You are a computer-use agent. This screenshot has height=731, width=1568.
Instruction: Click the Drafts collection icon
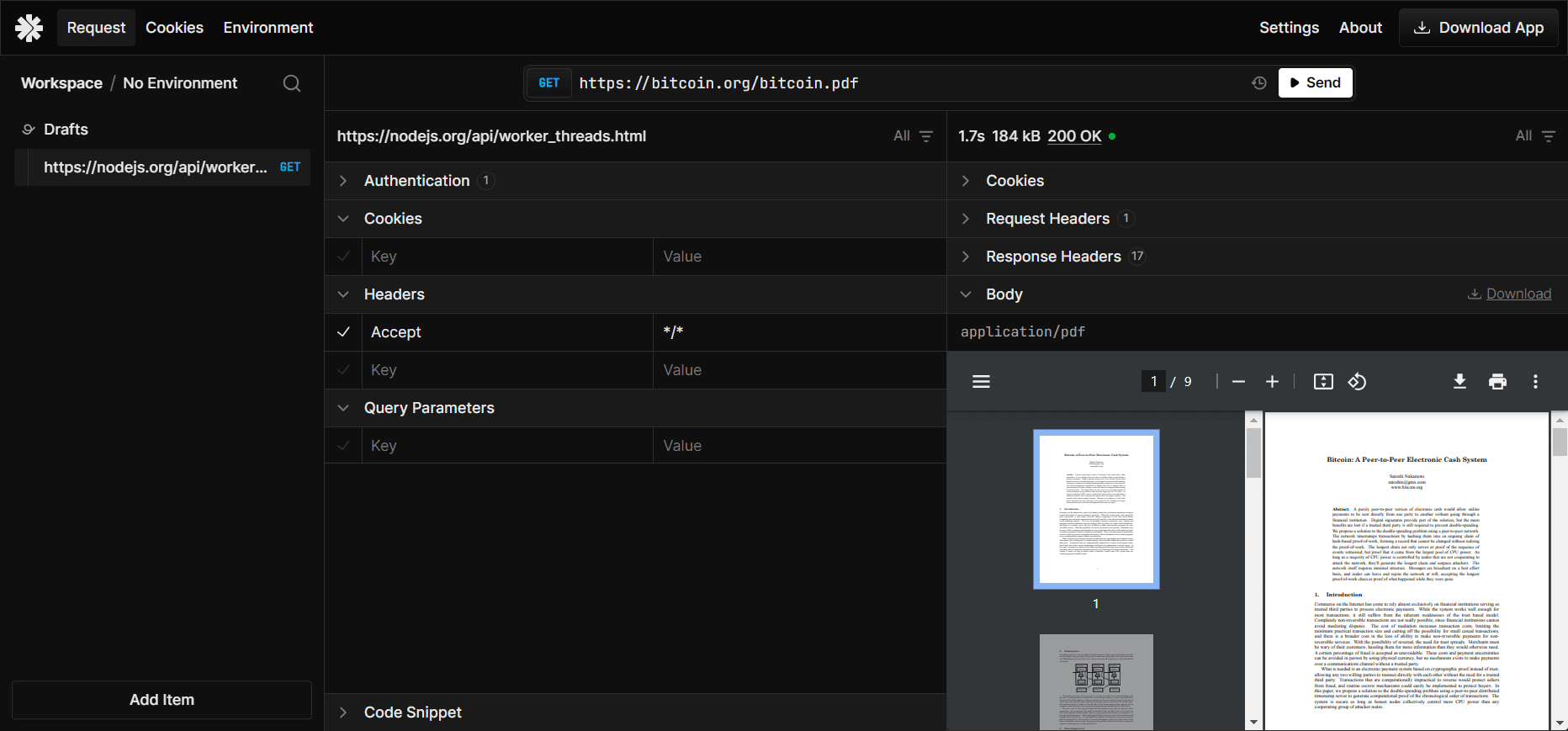pos(29,130)
